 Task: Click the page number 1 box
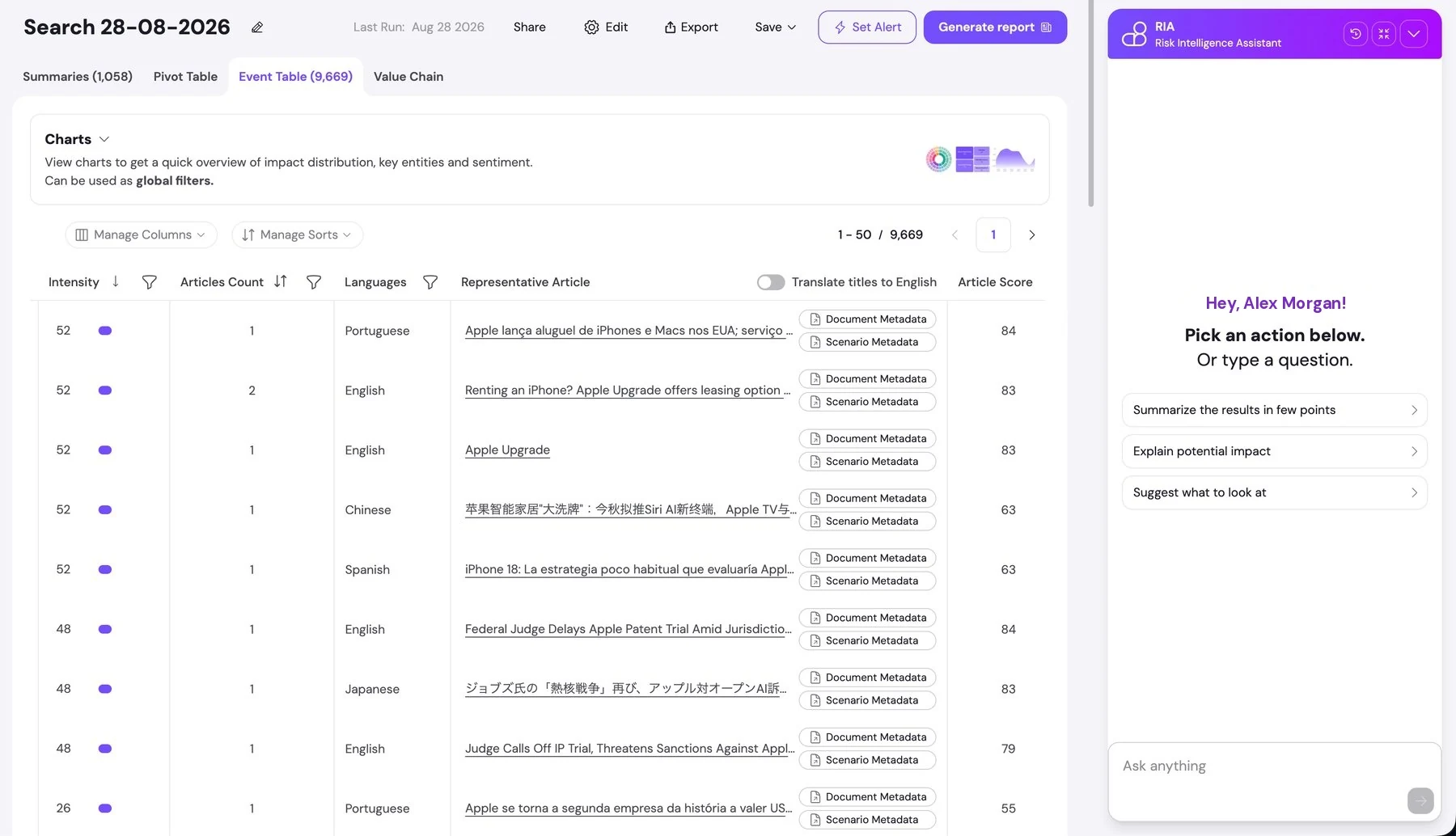click(993, 235)
